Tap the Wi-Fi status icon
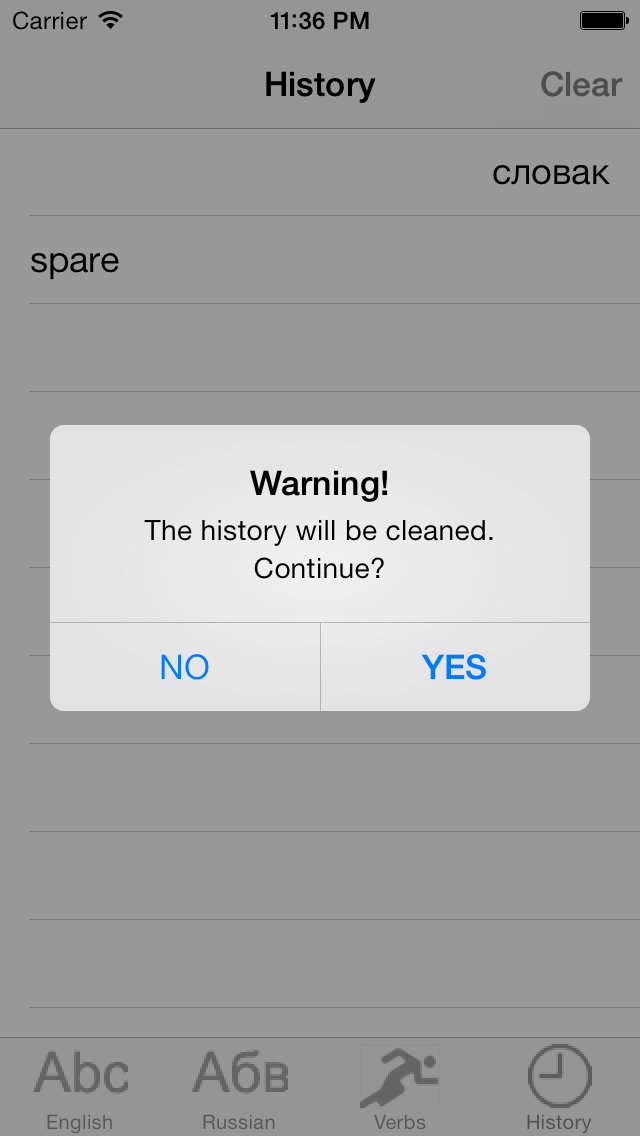The height and width of the screenshot is (1136, 640). coord(111,20)
